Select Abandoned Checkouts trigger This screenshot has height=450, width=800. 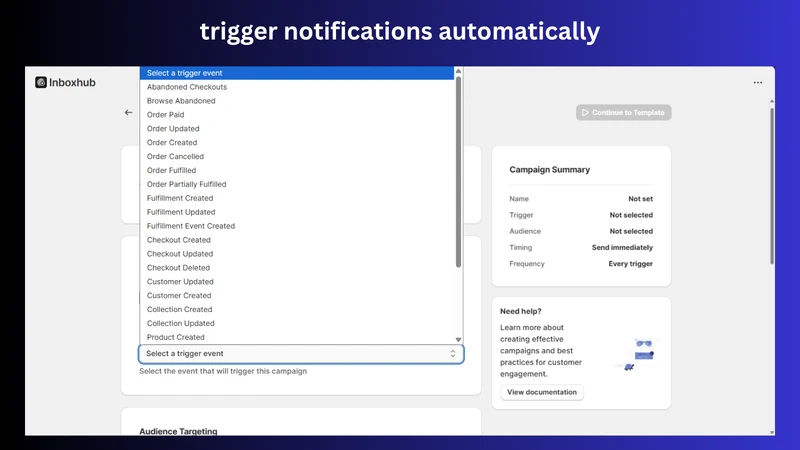[x=297, y=87]
